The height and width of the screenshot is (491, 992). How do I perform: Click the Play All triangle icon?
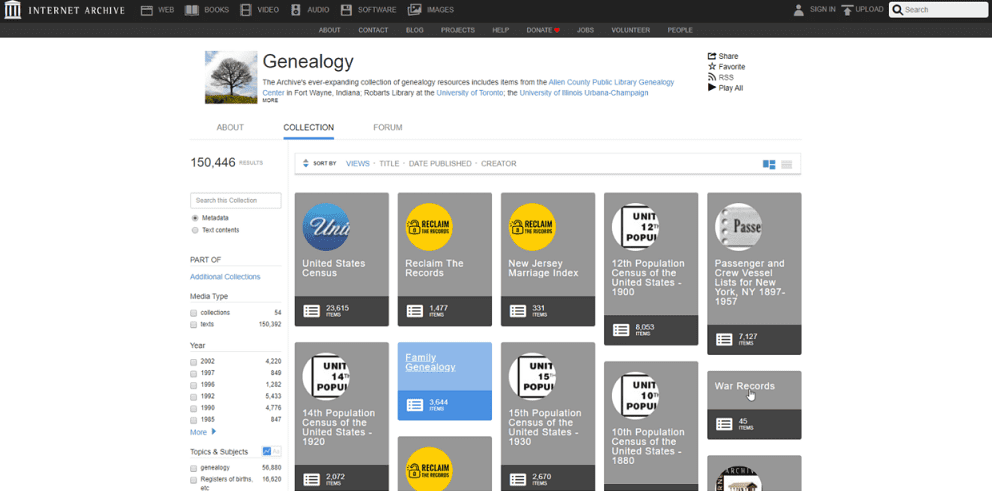(x=712, y=88)
